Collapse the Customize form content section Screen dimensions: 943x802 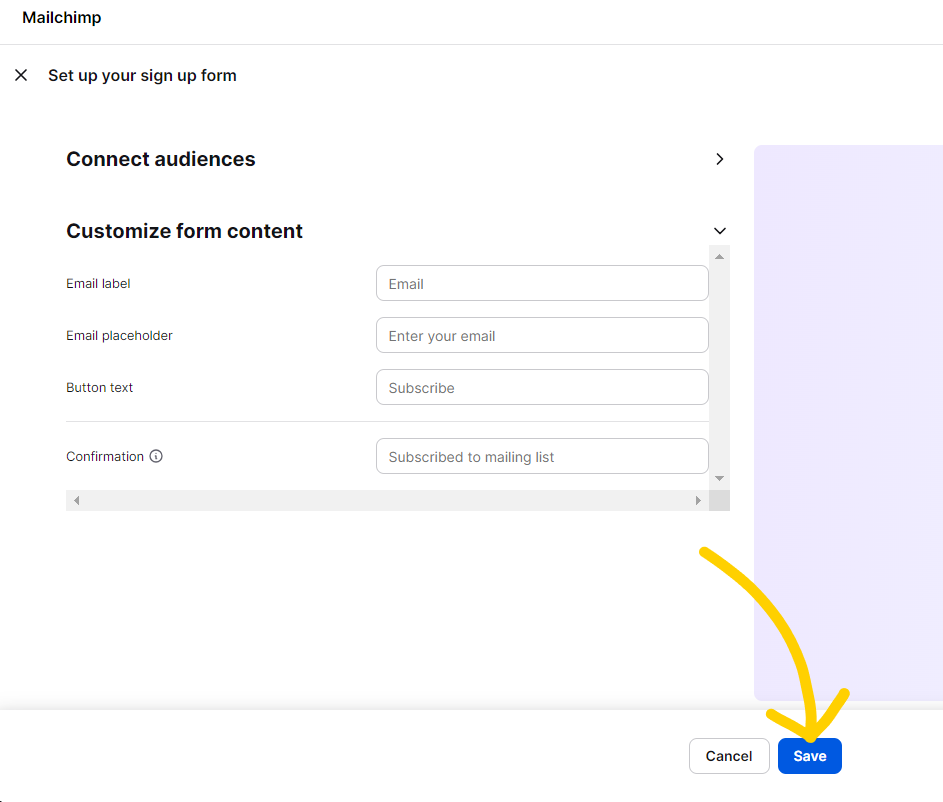[x=719, y=231]
